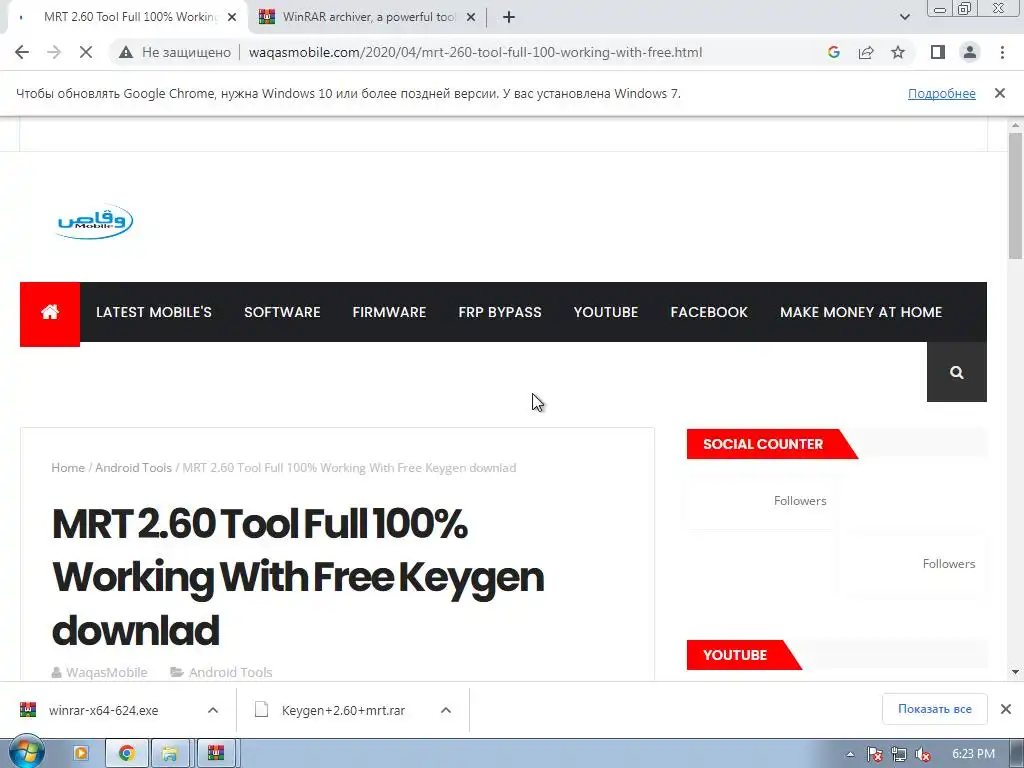This screenshot has height=768, width=1024.
Task: Click the muted volume tray icon
Action: tap(923, 754)
